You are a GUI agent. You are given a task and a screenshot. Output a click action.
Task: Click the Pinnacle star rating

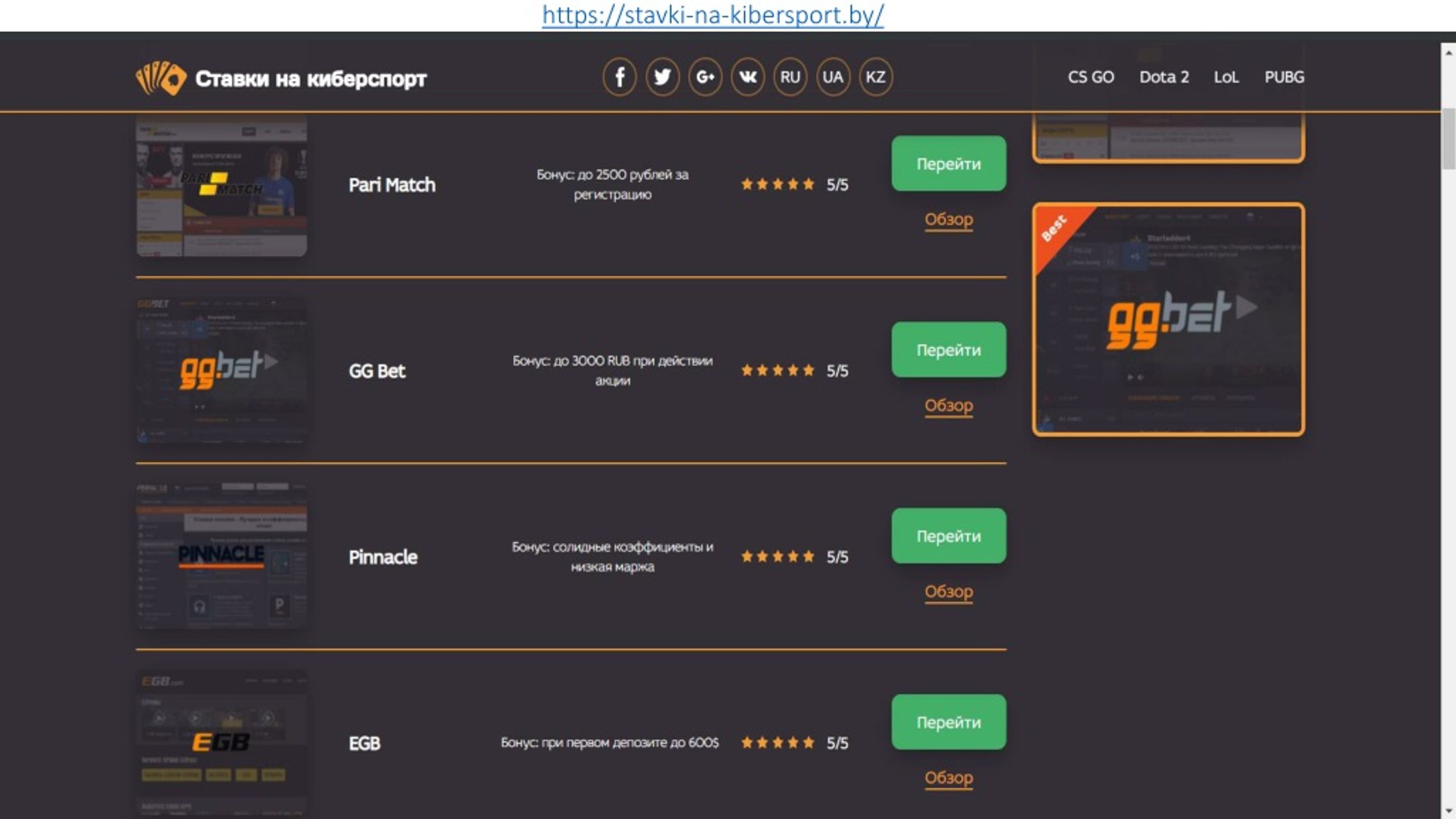tap(777, 556)
